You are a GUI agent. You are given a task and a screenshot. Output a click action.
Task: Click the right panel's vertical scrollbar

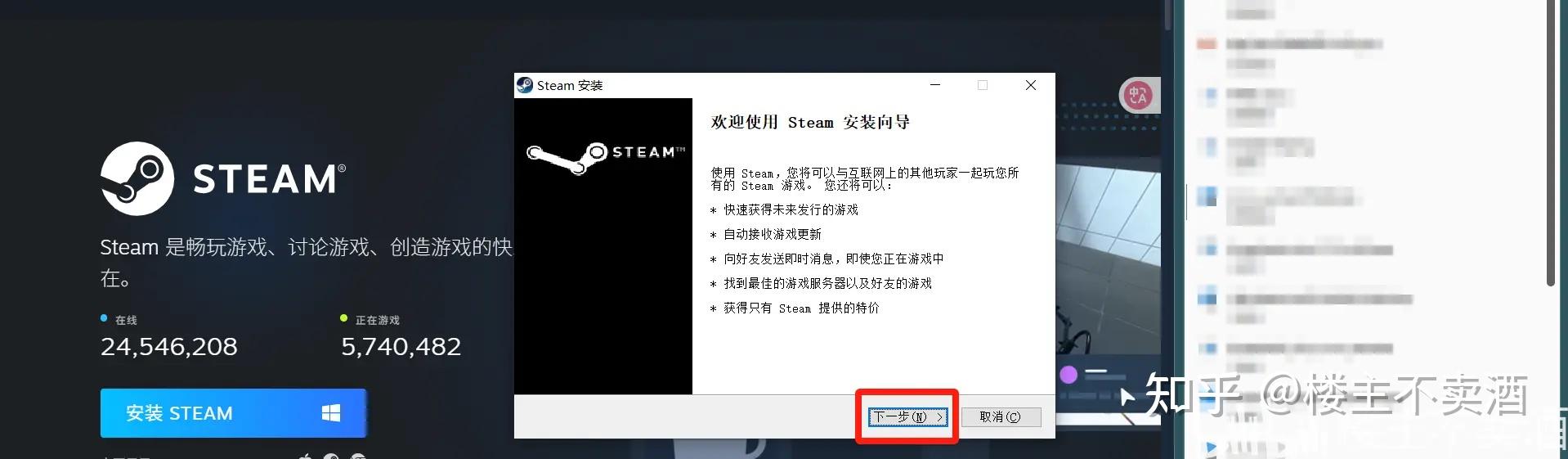pos(1551,143)
